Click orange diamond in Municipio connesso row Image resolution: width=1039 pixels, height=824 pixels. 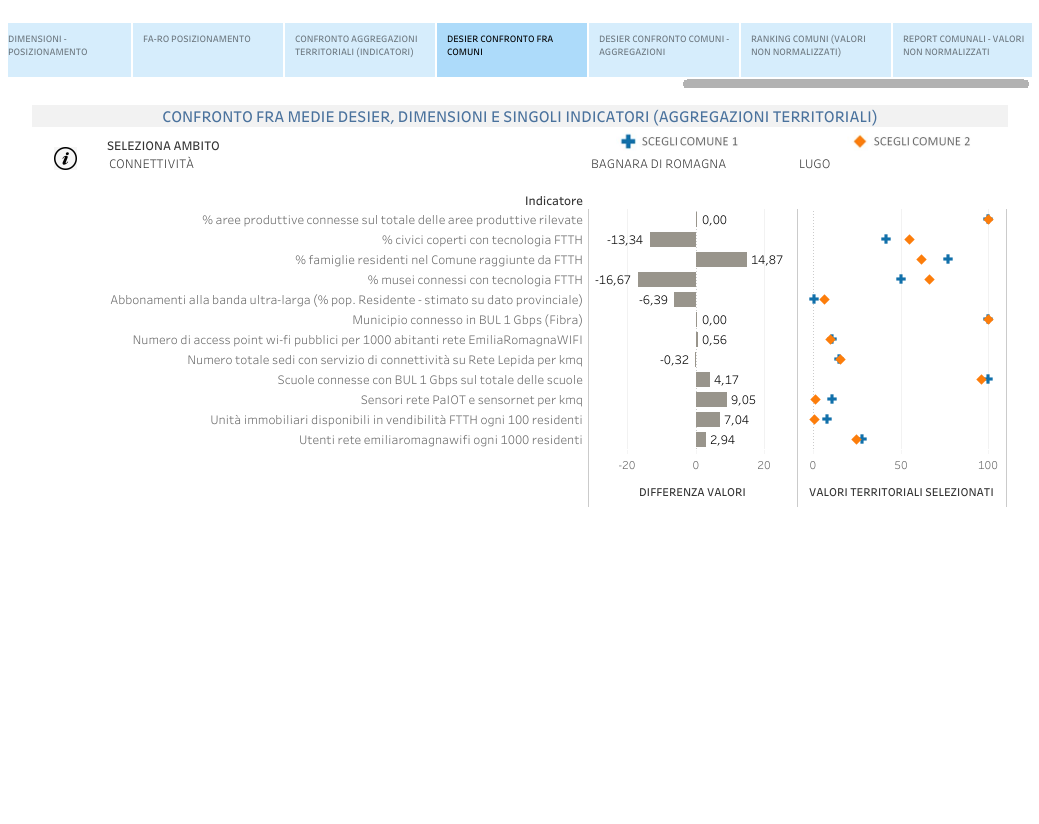coord(988,319)
